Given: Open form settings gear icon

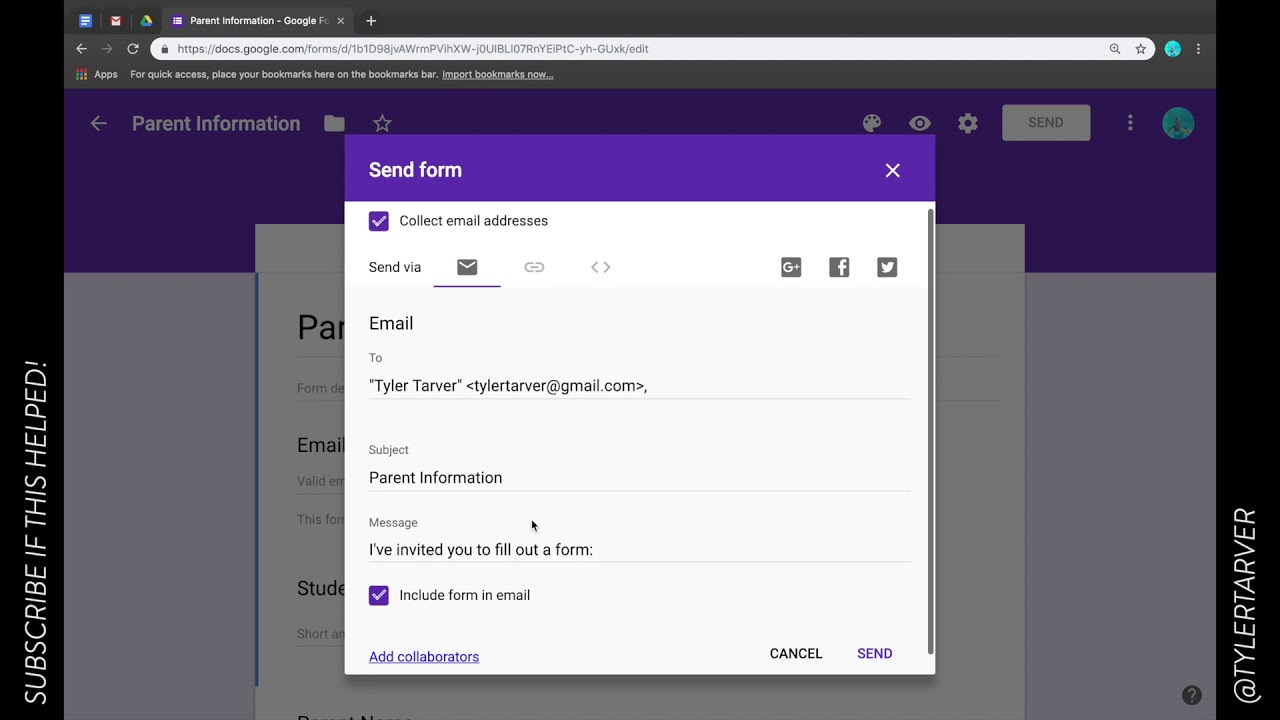Looking at the screenshot, I should click(968, 123).
